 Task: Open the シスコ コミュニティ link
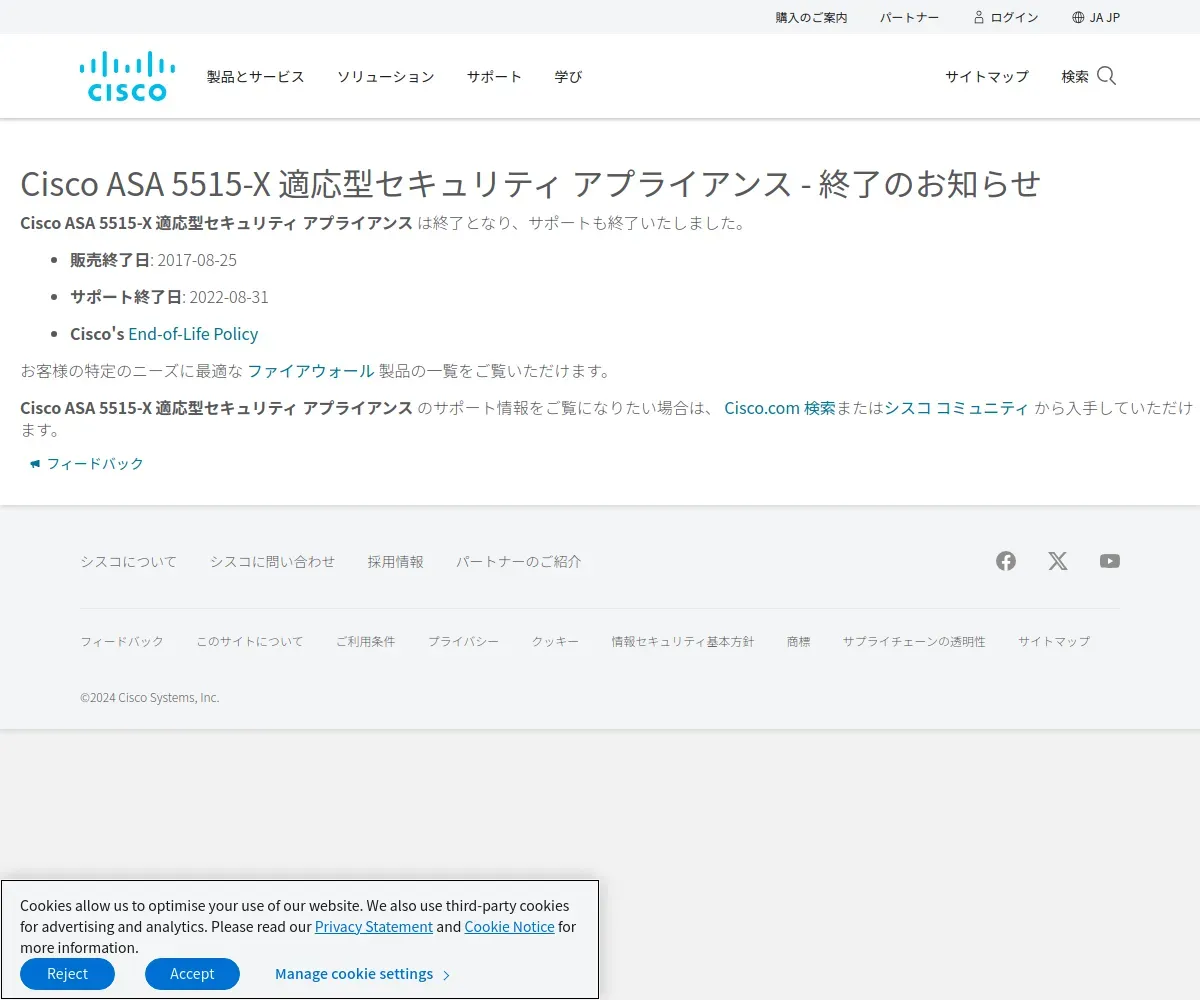click(x=957, y=408)
